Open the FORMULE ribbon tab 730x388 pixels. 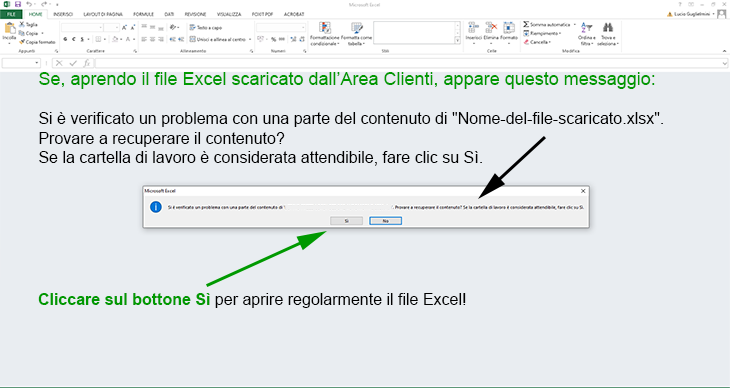[143, 14]
